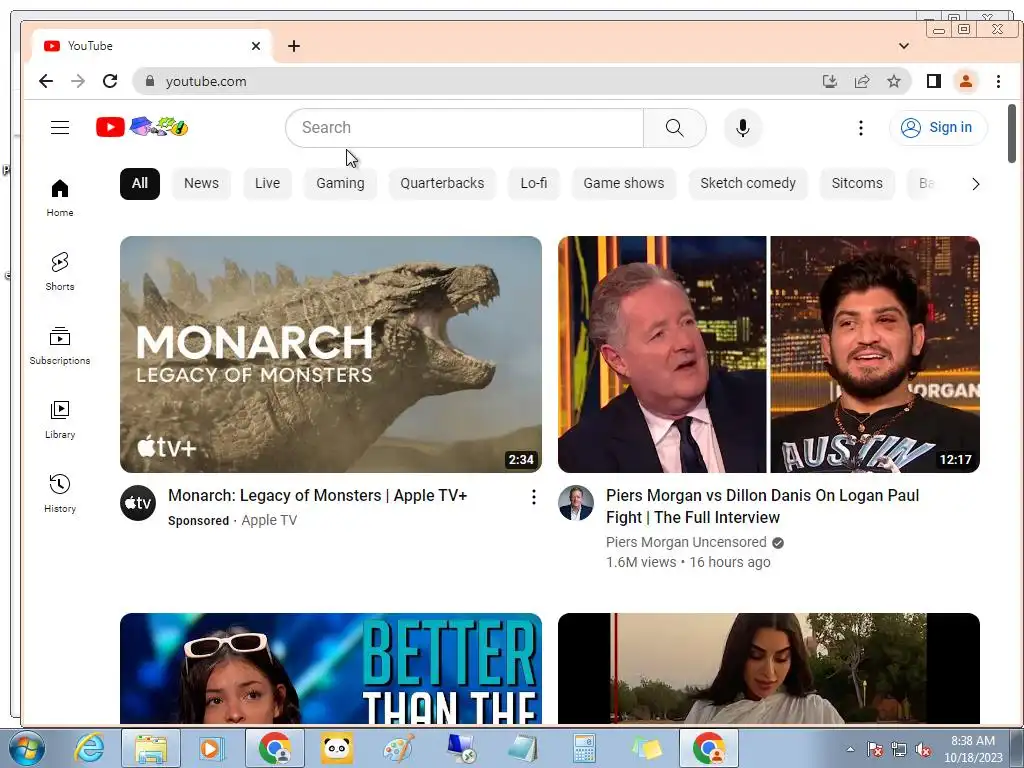Open options menu for Monarch ad
The width and height of the screenshot is (1024, 768).
tap(534, 497)
